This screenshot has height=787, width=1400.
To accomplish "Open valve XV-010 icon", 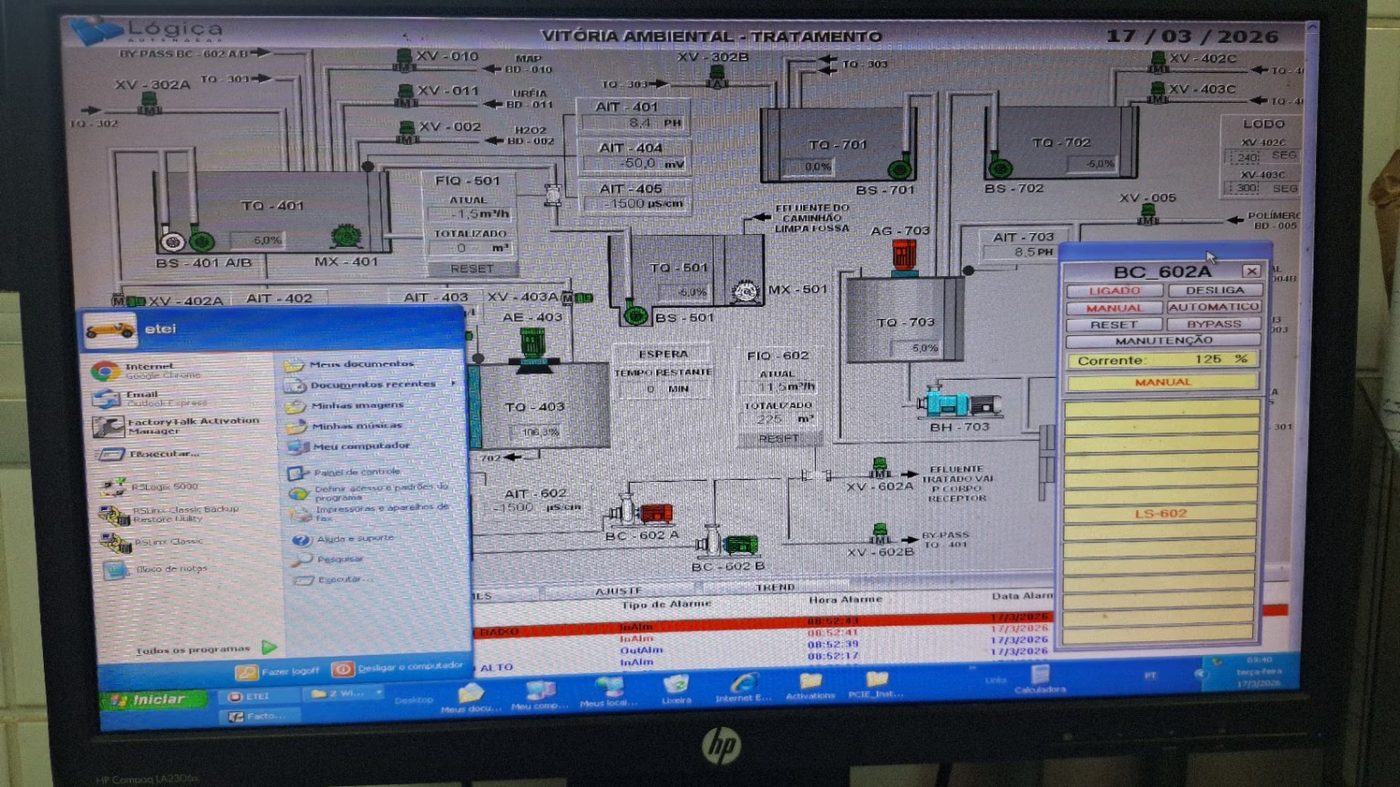I will pos(405,59).
